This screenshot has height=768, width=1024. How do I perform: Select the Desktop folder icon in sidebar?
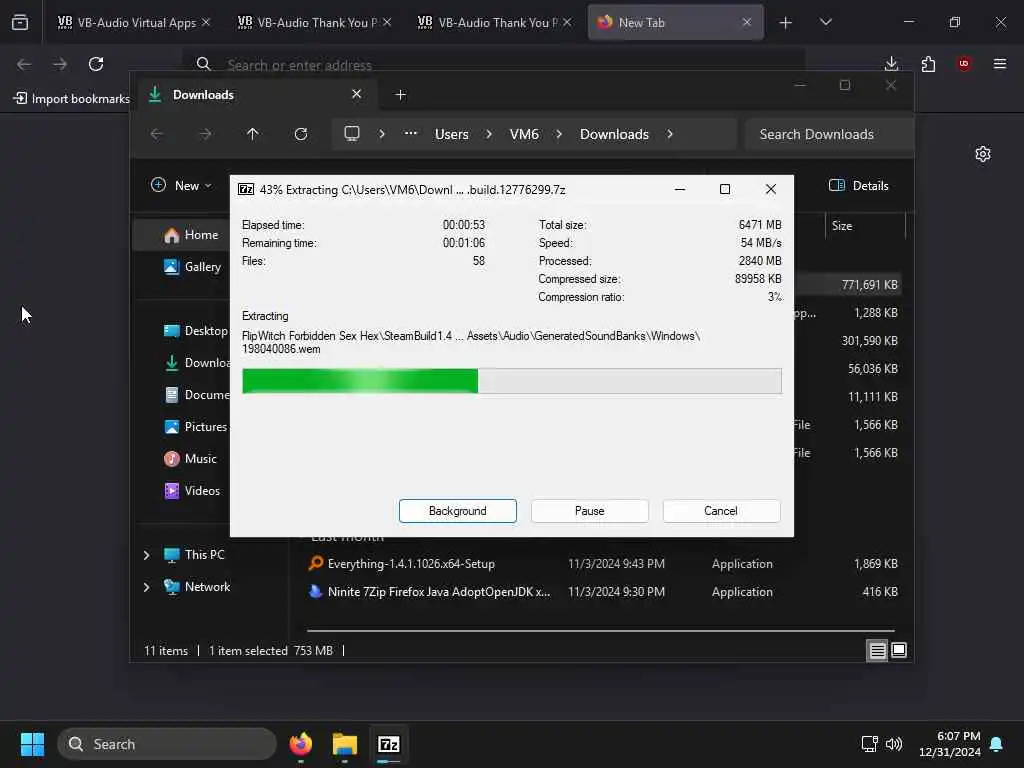click(171, 330)
